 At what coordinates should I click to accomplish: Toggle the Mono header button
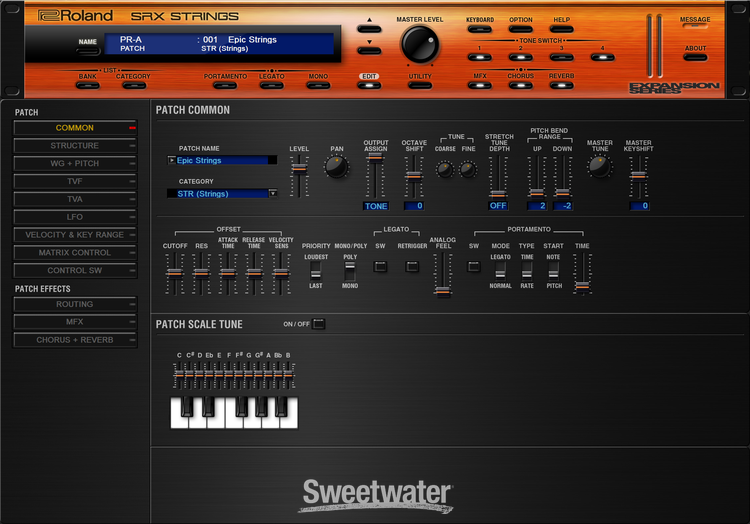tap(318, 85)
